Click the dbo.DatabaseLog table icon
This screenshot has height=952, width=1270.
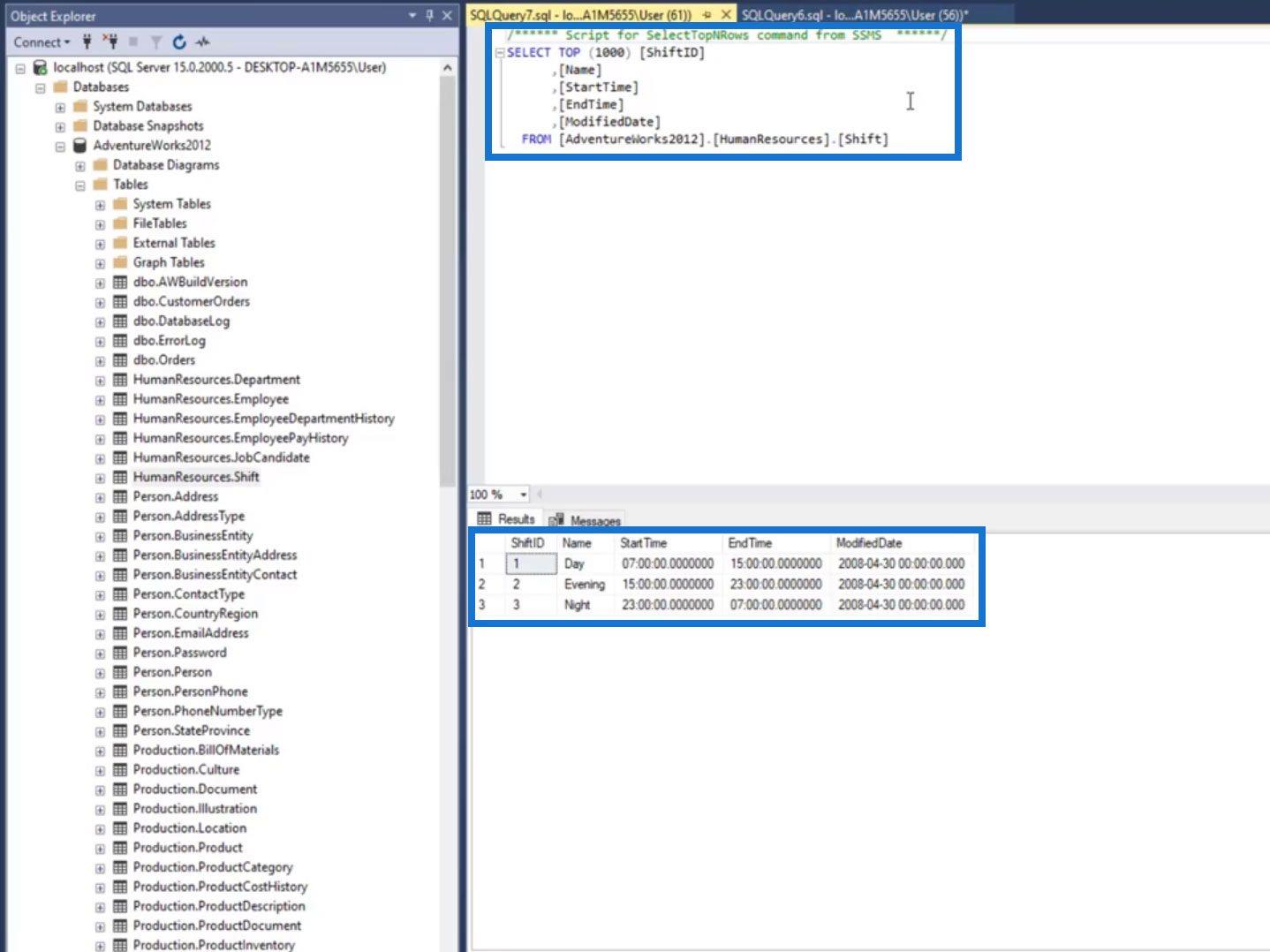(120, 321)
